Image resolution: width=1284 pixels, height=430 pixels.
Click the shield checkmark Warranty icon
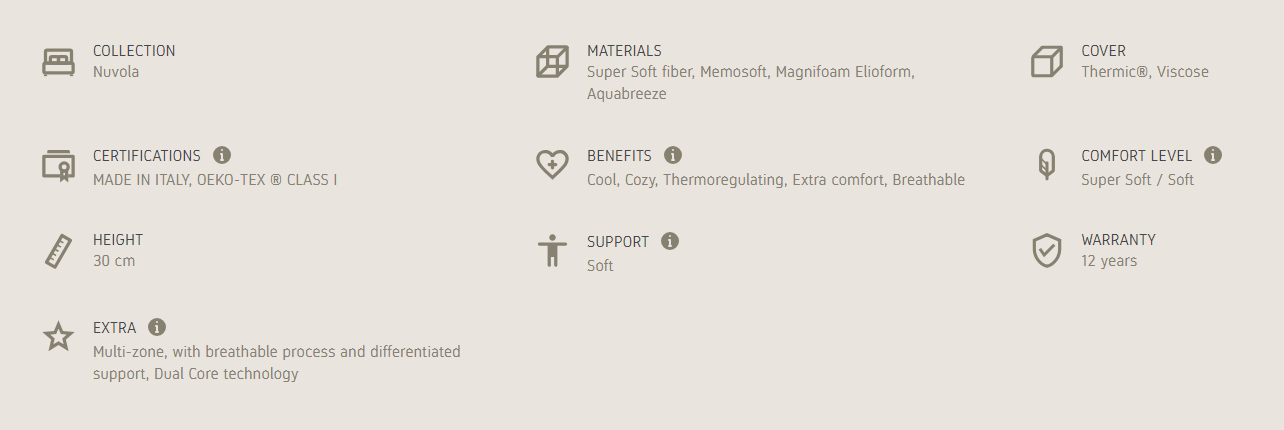(x=1046, y=251)
